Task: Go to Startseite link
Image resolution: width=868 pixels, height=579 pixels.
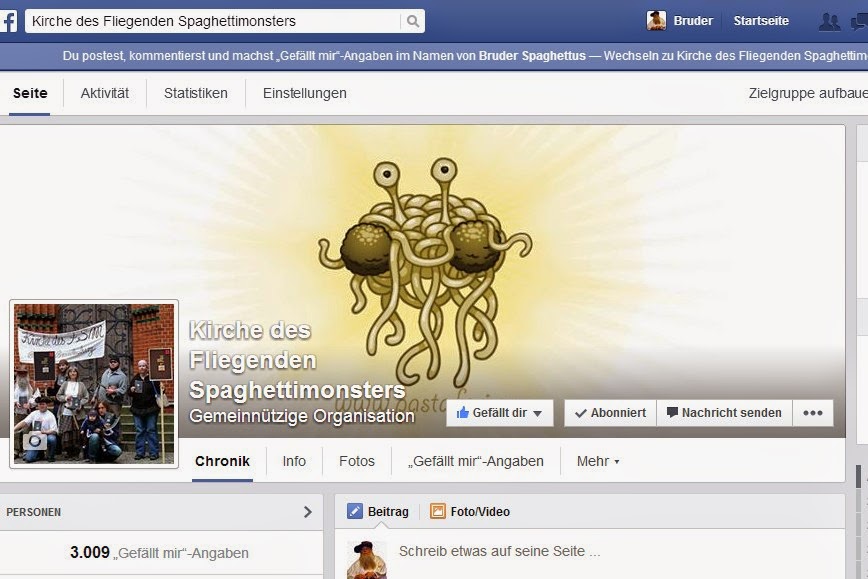Action: pyautogui.click(x=760, y=21)
